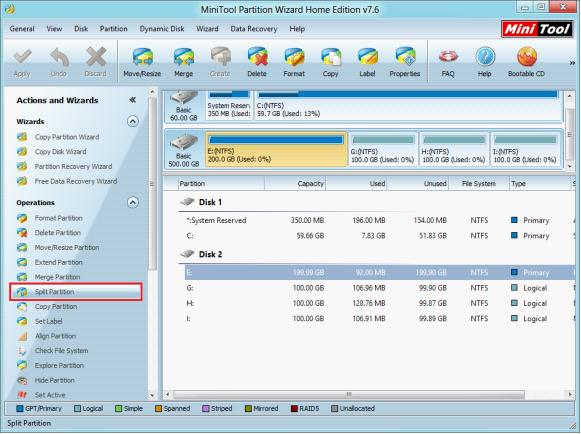Sort by the Unused column header
Screen dimensions: 581x434
[418, 184]
